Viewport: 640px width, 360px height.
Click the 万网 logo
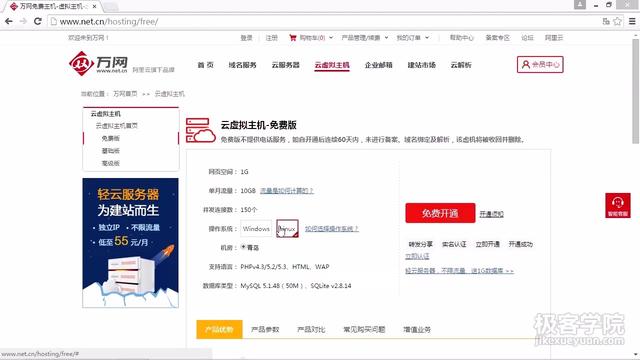click(98, 63)
